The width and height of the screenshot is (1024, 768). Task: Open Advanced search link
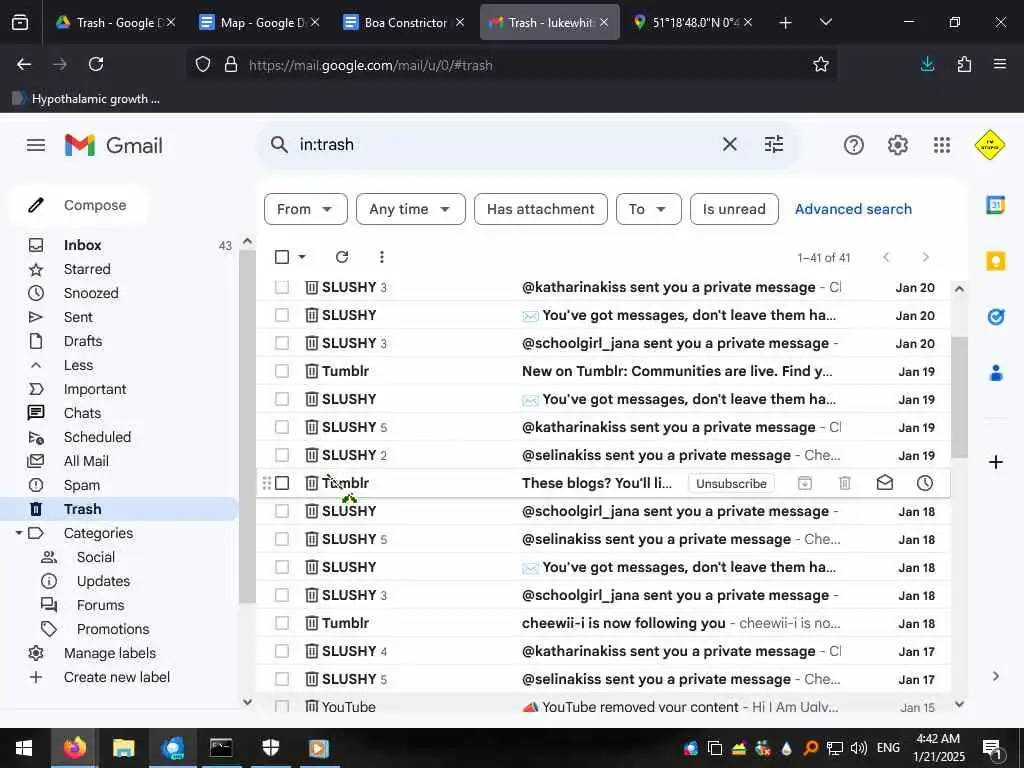click(853, 209)
